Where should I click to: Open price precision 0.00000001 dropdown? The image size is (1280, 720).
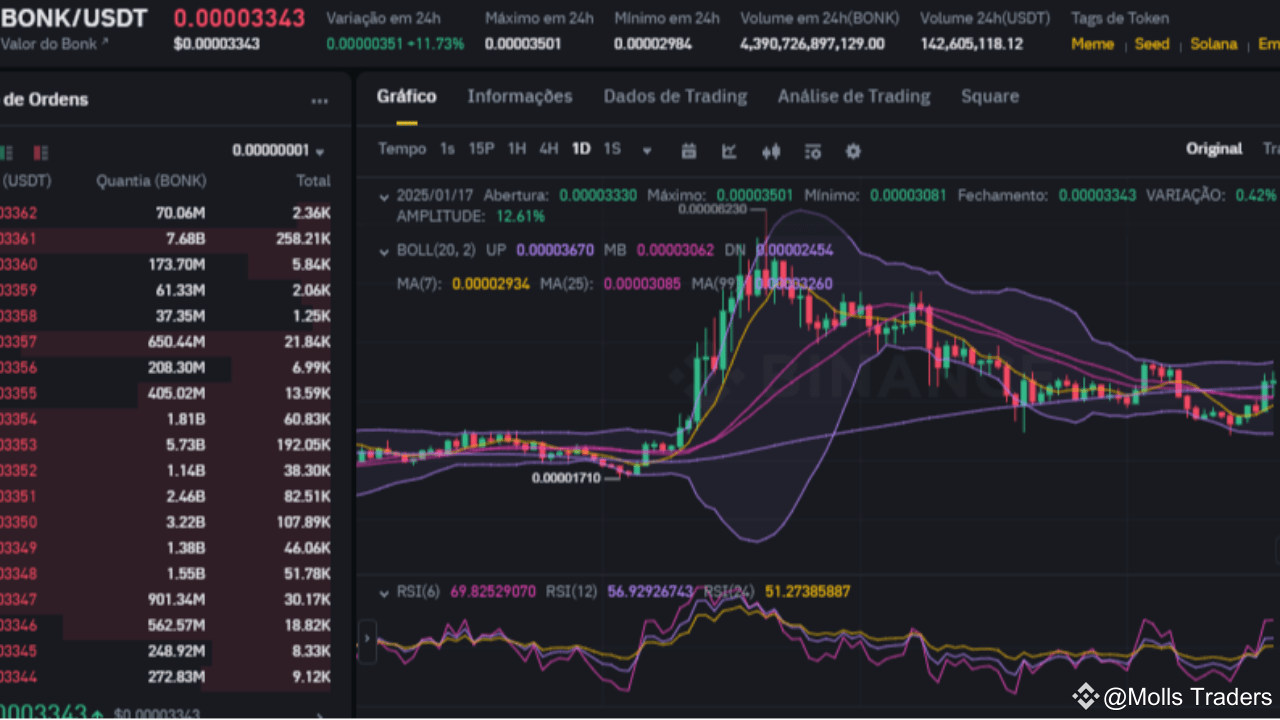point(279,151)
